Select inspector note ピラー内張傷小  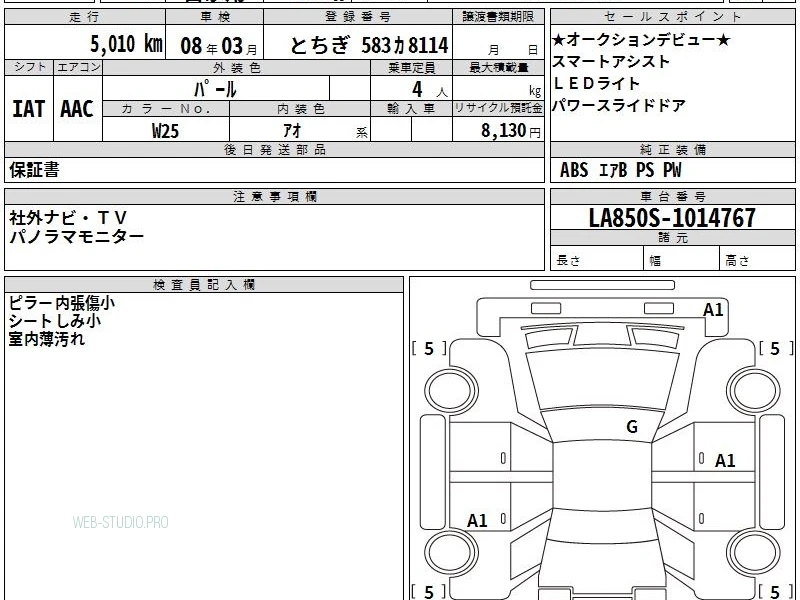[x=62, y=303]
